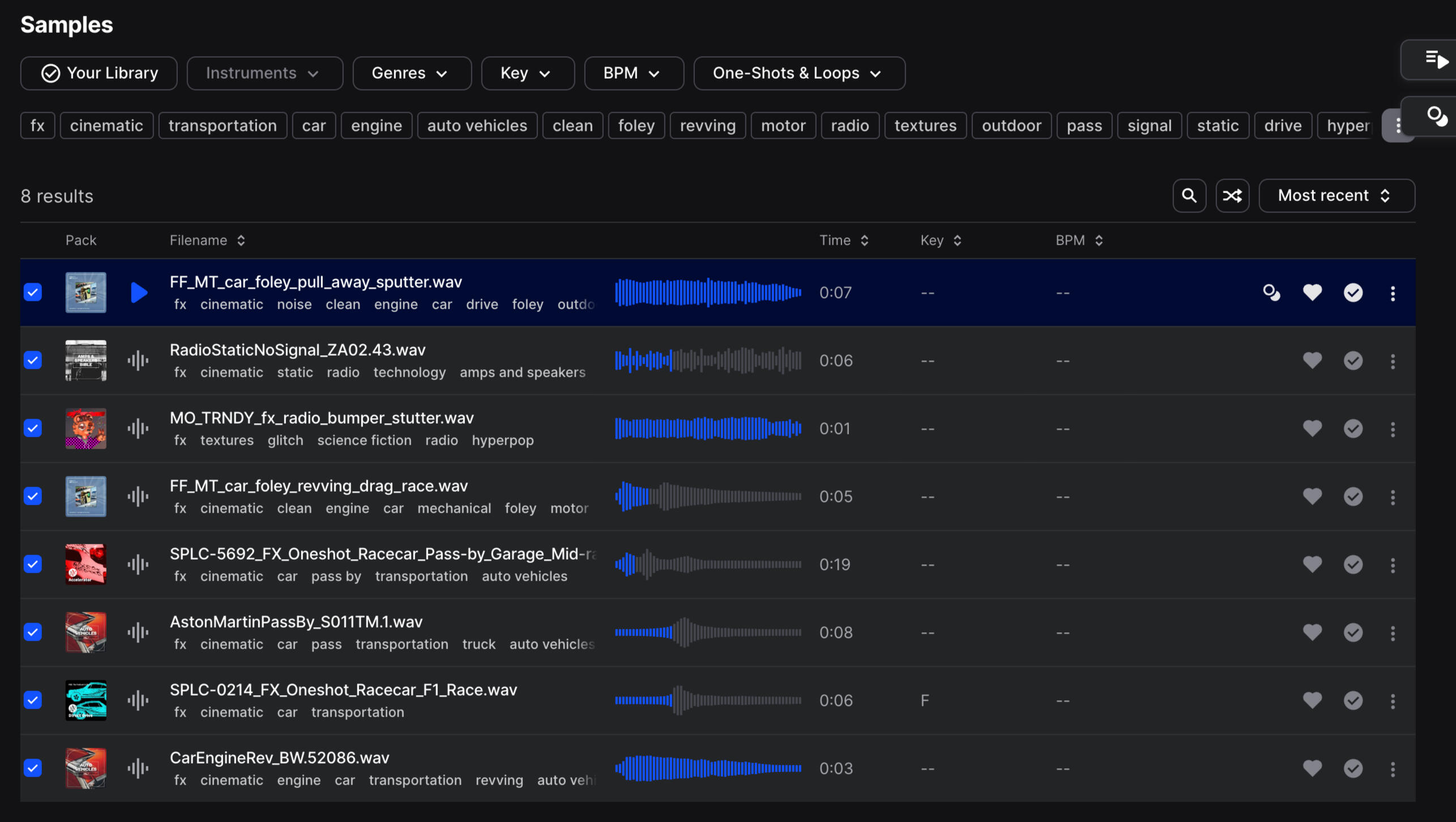Click the search magnifier icon
The height and width of the screenshot is (822, 1456).
coord(1189,196)
